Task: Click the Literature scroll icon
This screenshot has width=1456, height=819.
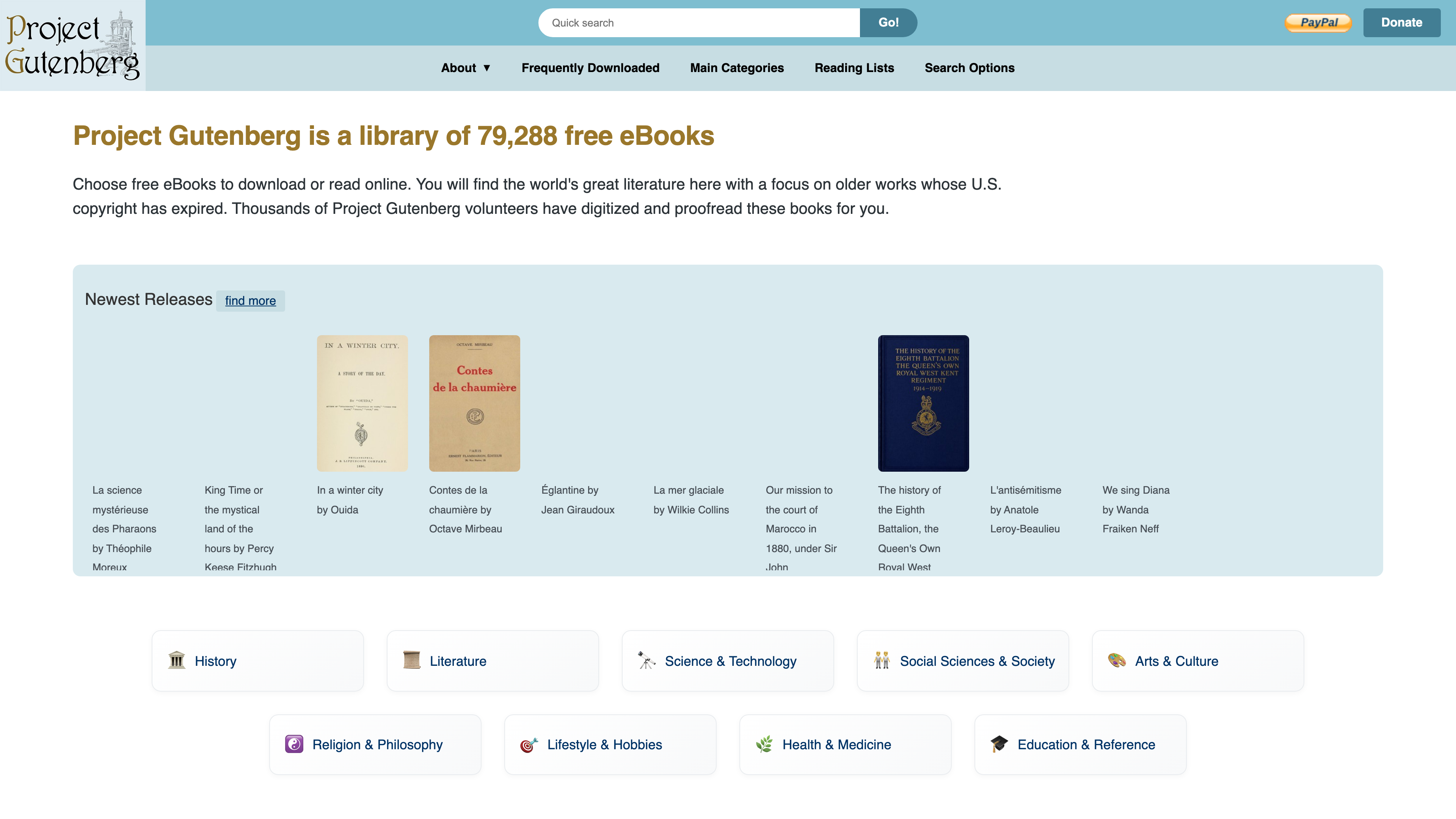Action: [411, 660]
